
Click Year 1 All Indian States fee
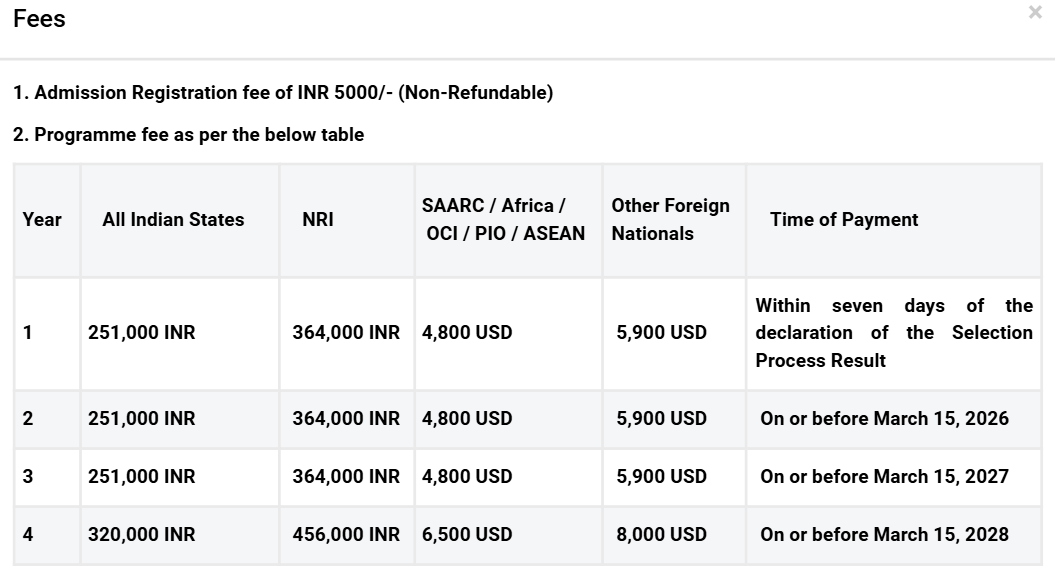(x=142, y=333)
